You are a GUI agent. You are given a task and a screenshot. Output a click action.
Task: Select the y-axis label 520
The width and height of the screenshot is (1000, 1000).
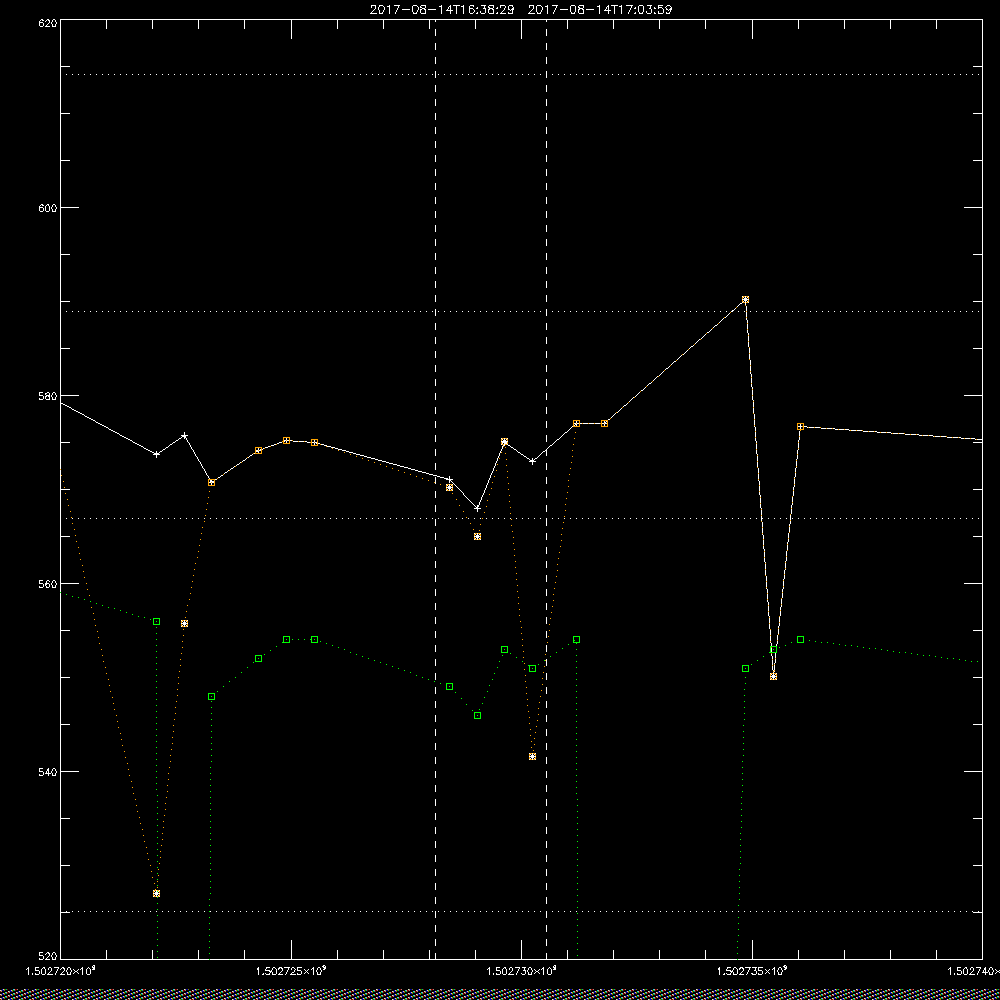[x=48, y=957]
